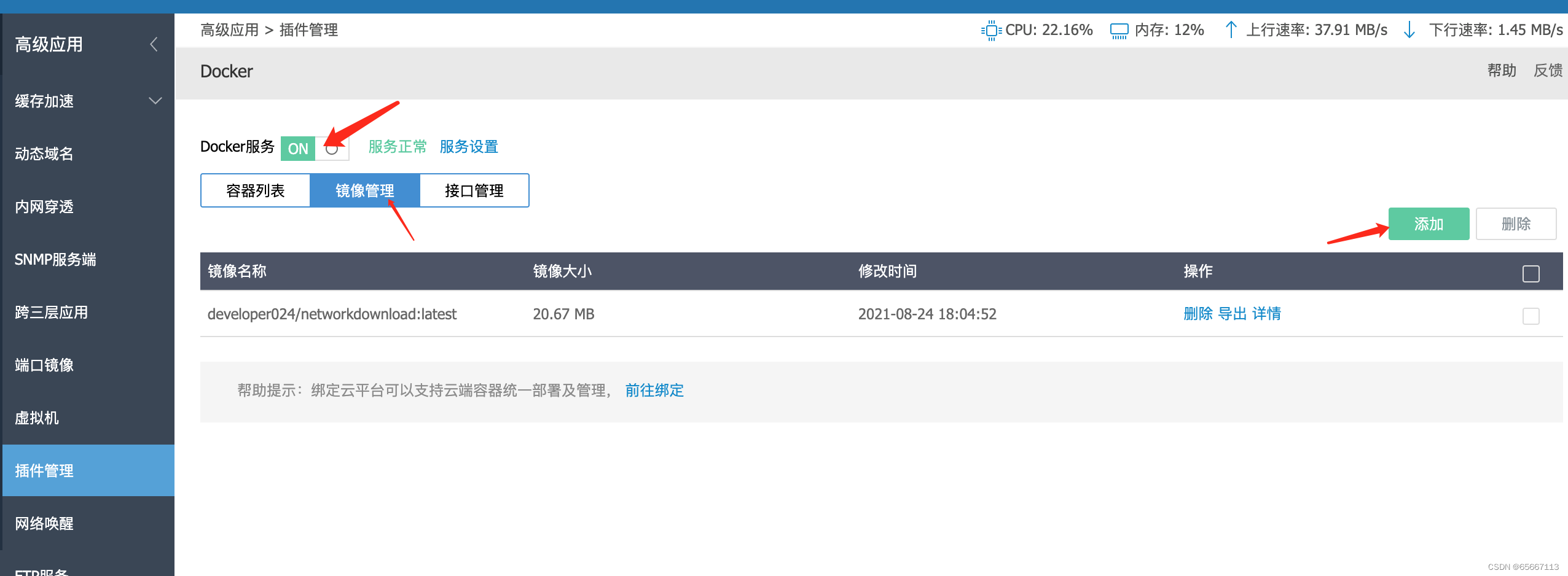Viewport: 1568px width, 576px height.
Task: Click the 删除 button beside 添加
Action: pos(1516,224)
